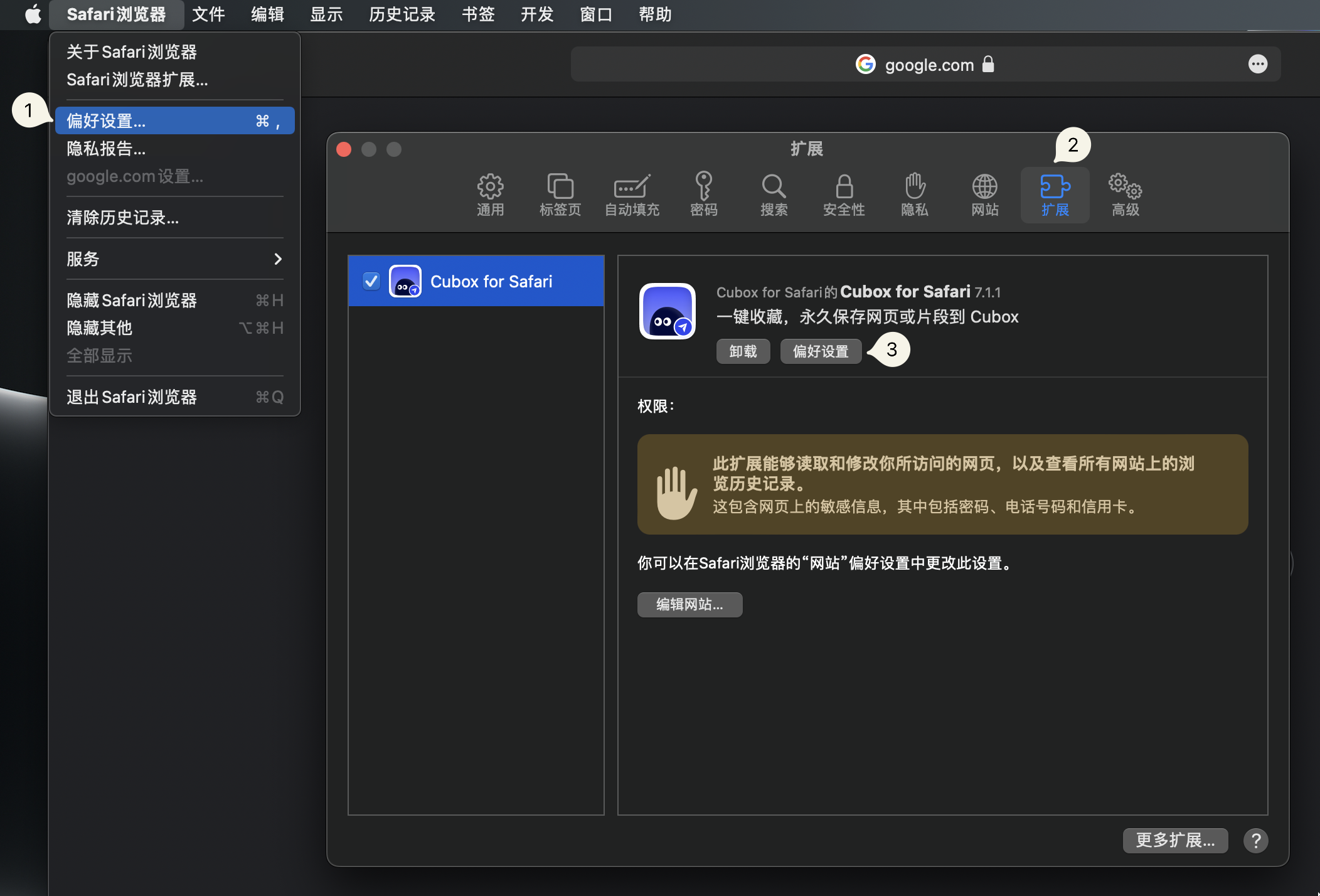
Task: Choose Hide Others (隐藏其他) menu item
Action: point(175,328)
